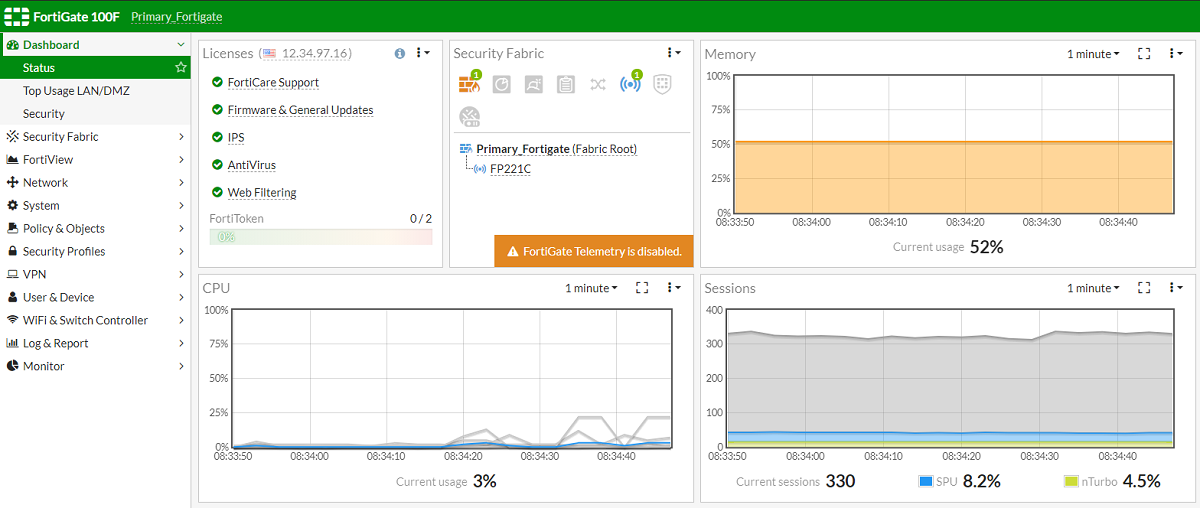Expand the System menu chevron
This screenshot has width=1200, height=508.
181,206
